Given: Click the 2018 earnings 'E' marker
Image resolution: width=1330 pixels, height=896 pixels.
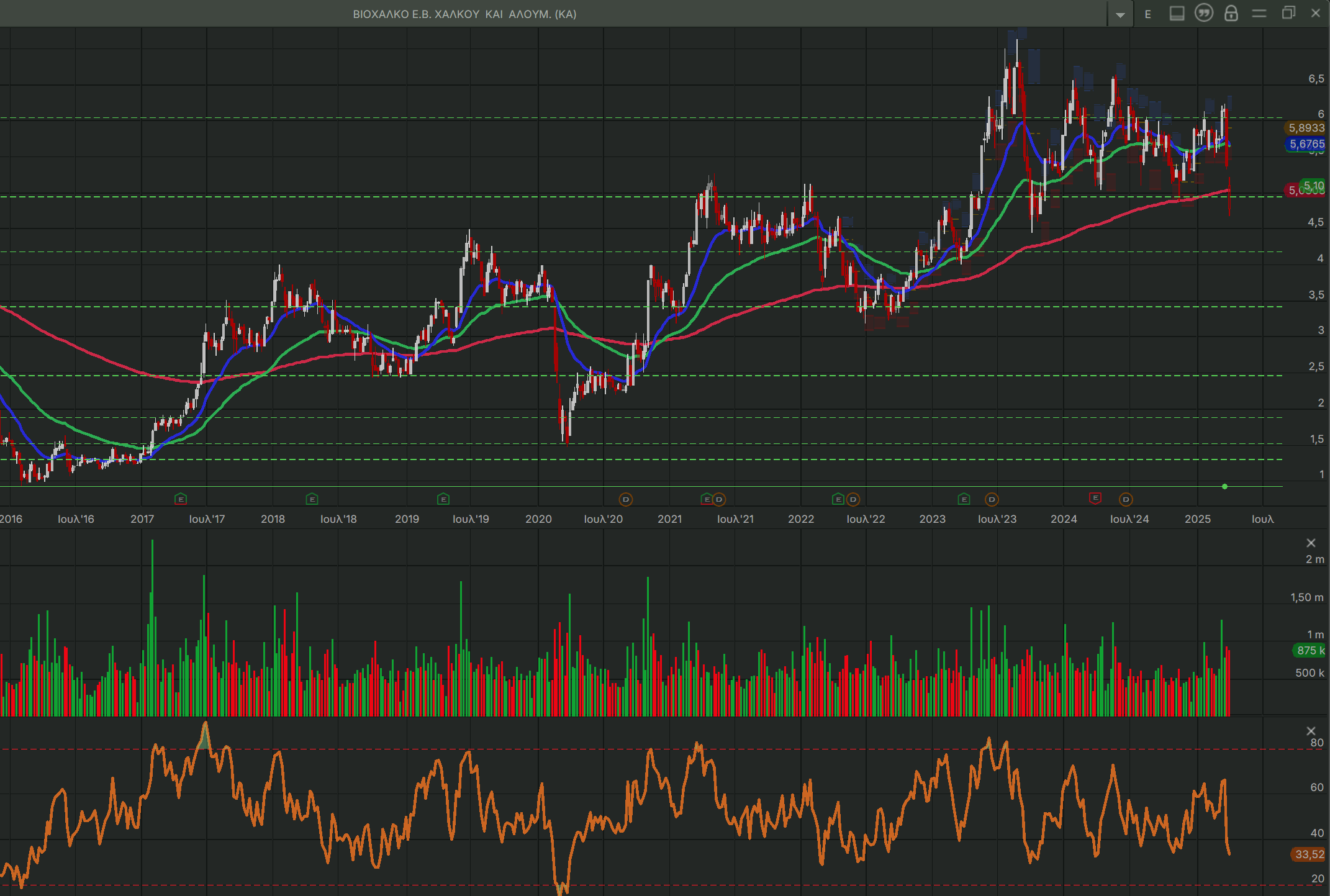Looking at the screenshot, I should [312, 499].
